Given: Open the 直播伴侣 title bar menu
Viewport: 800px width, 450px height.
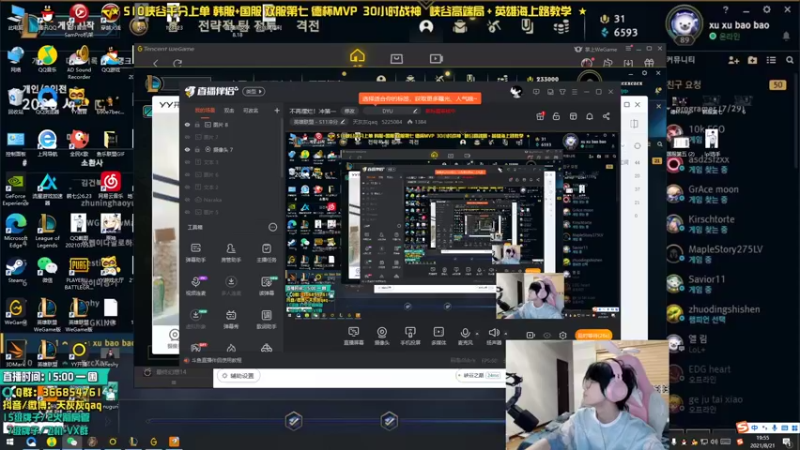Looking at the screenshot, I should pos(574,92).
